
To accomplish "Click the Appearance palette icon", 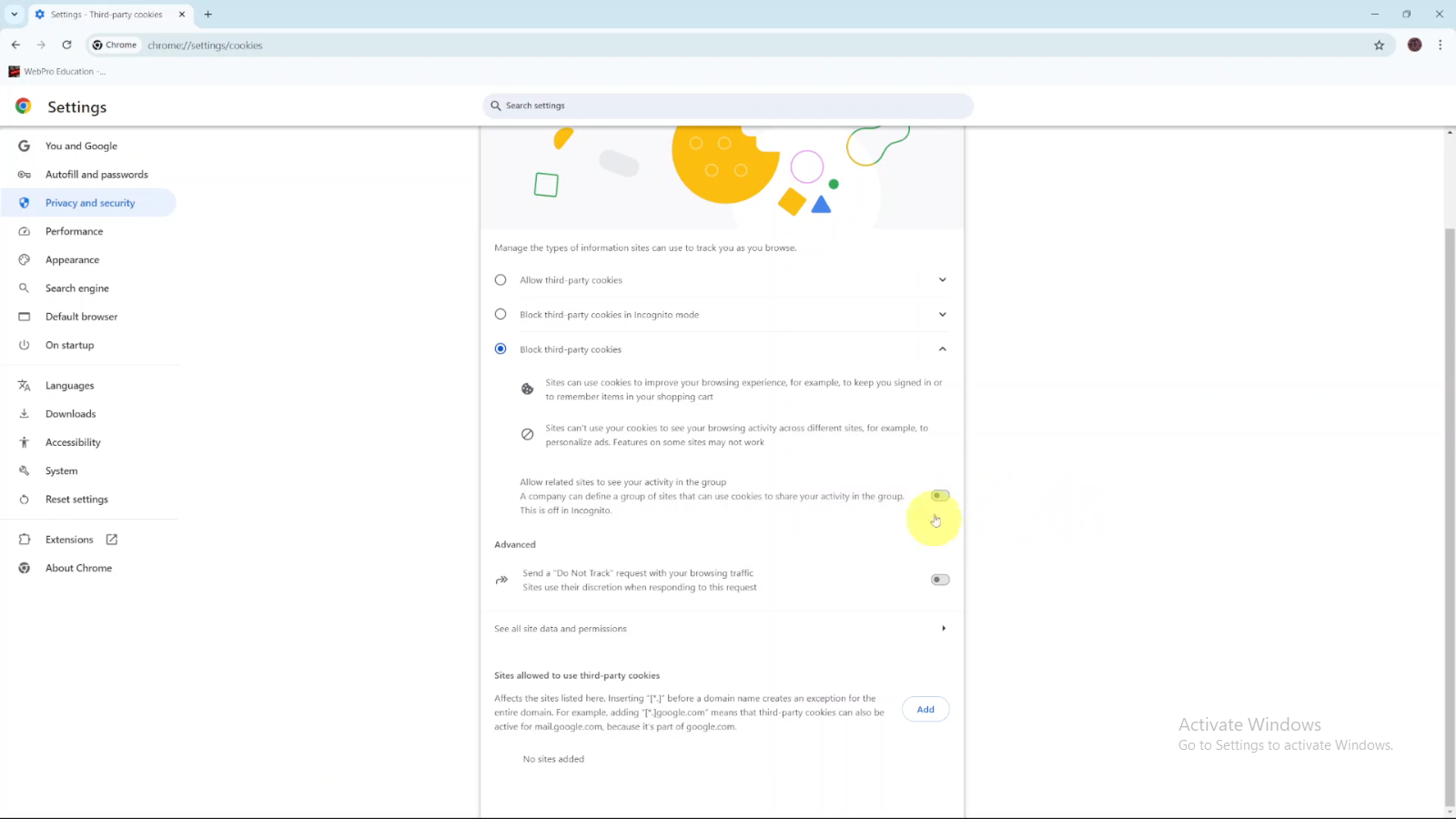I will point(25,259).
